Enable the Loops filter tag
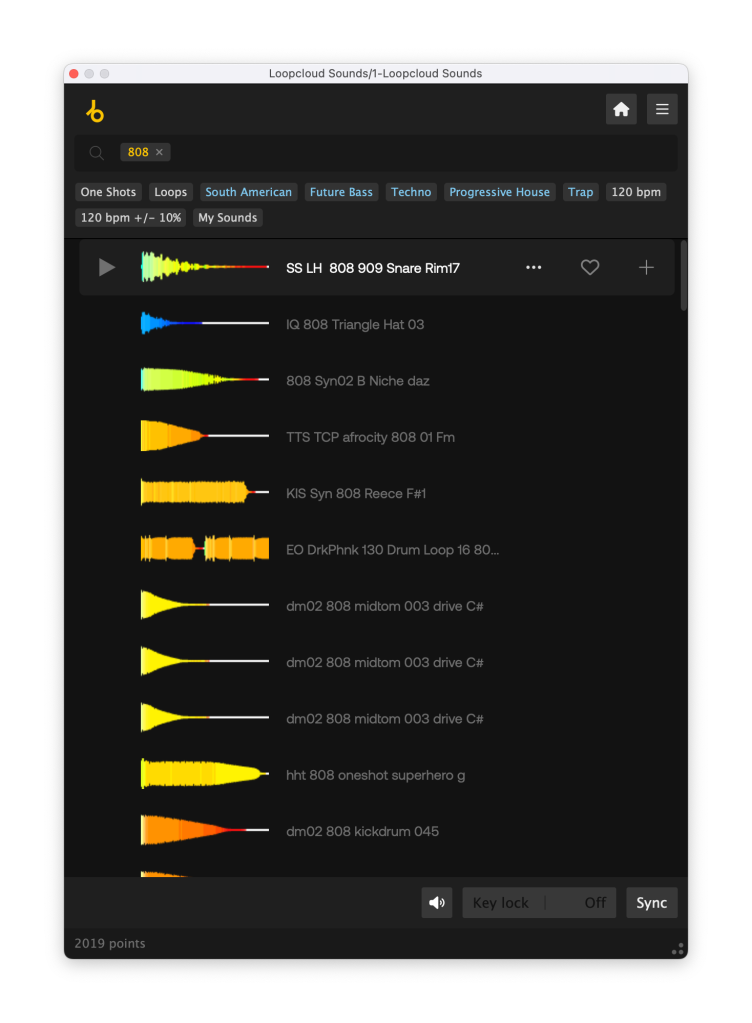Image resolution: width=752 pixels, height=1023 pixels. [x=171, y=192]
